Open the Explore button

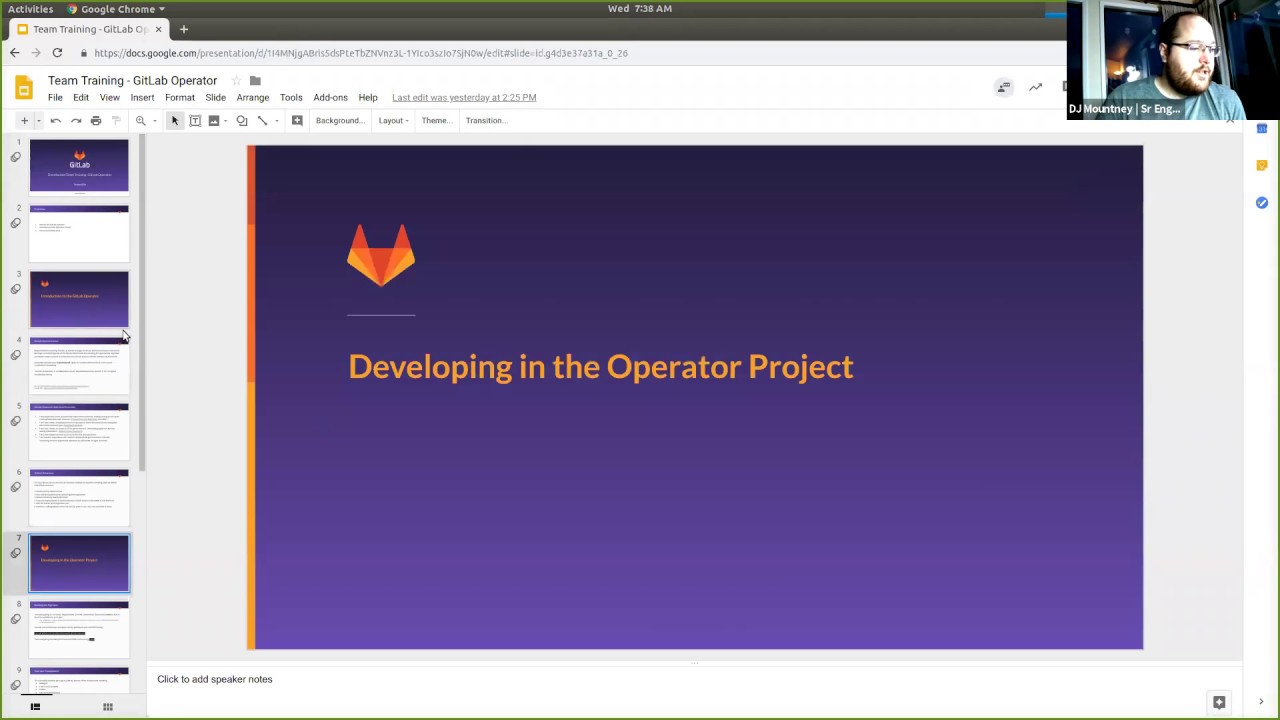tap(1219, 702)
